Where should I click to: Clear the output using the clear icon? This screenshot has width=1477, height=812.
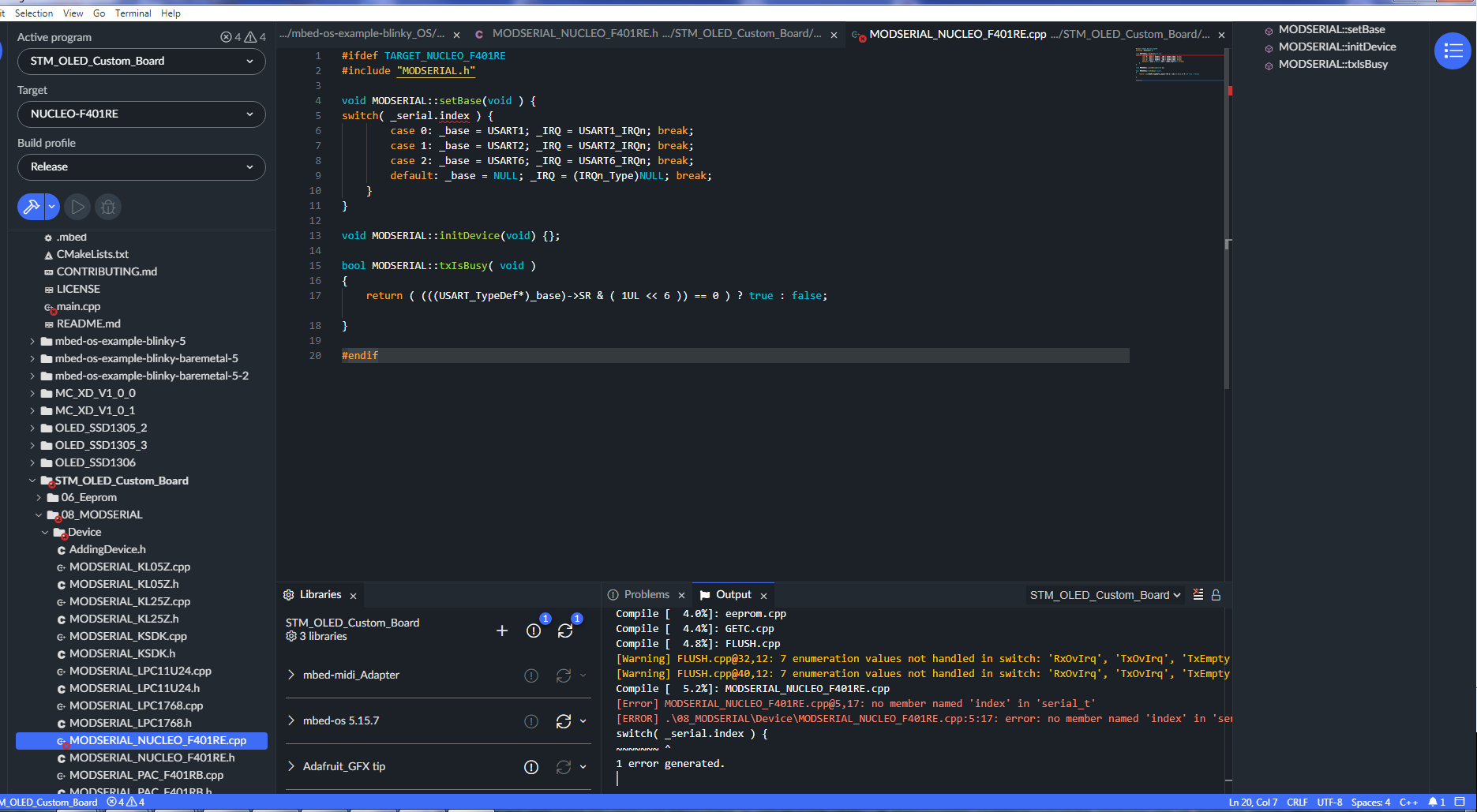coord(1198,595)
